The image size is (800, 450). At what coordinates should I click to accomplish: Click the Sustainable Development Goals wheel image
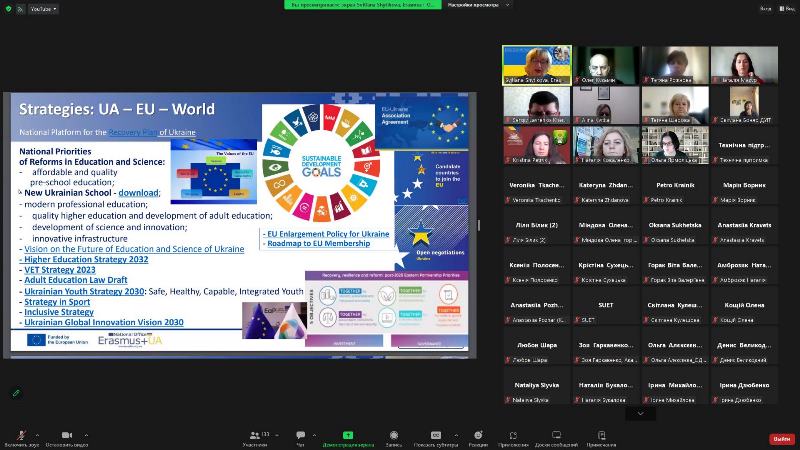321,163
